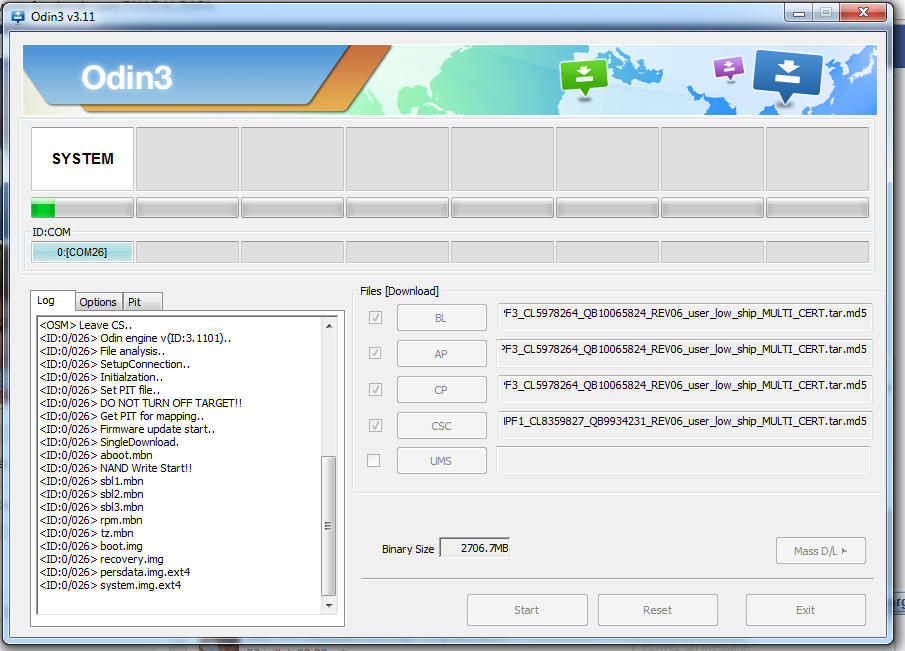Click the SYSTEM status box
The image size is (905, 651).
(x=83, y=159)
